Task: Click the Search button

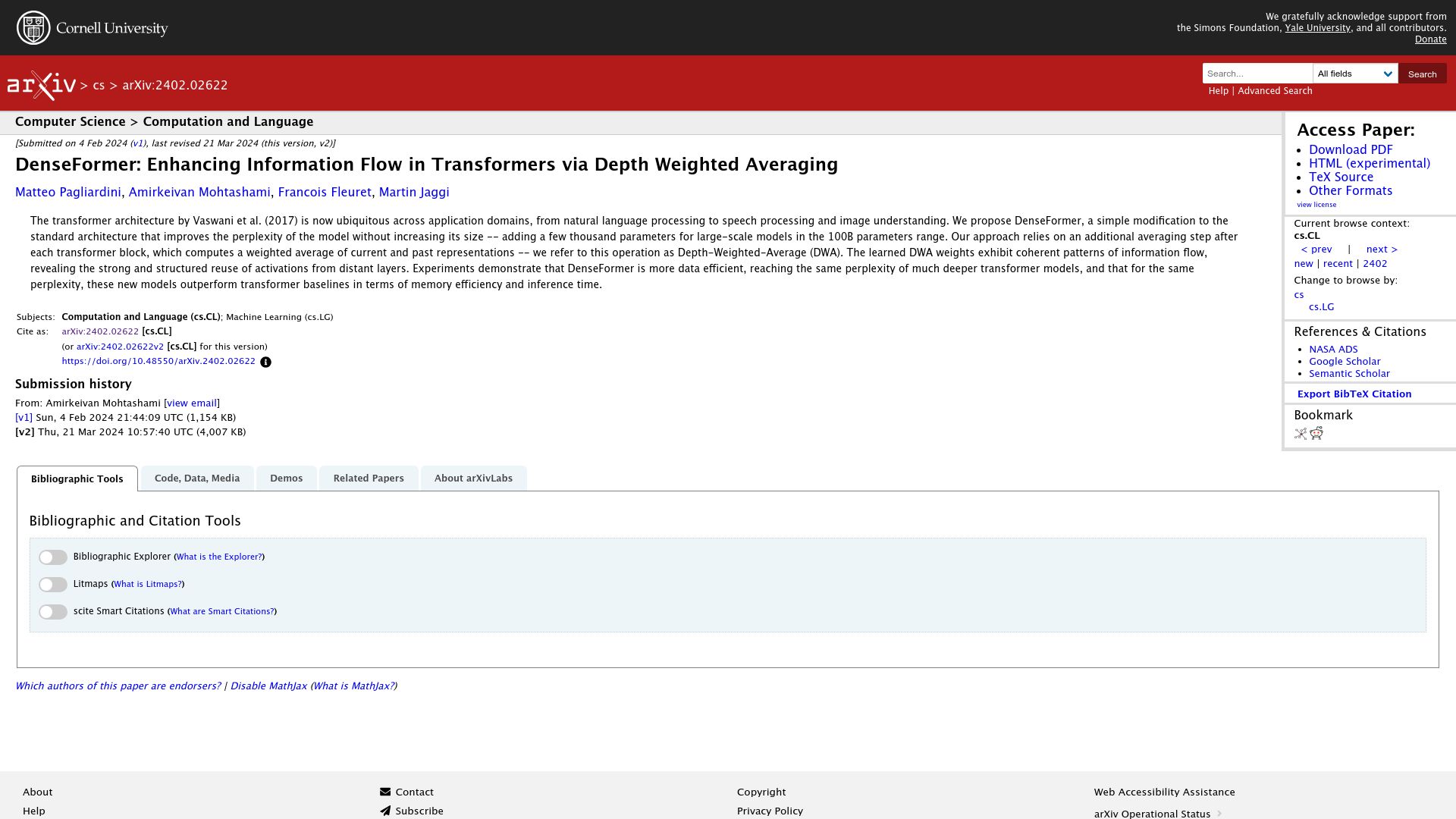Action: [x=1422, y=74]
